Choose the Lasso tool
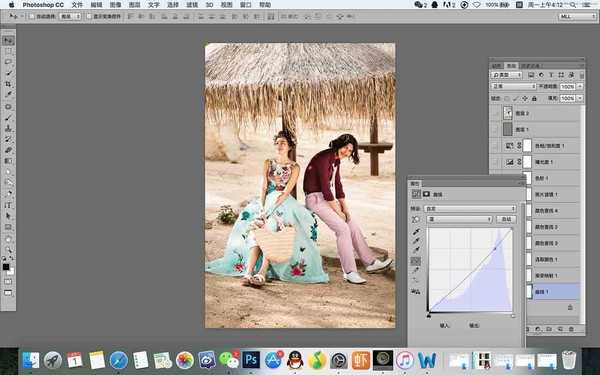600x375 pixels. point(8,62)
